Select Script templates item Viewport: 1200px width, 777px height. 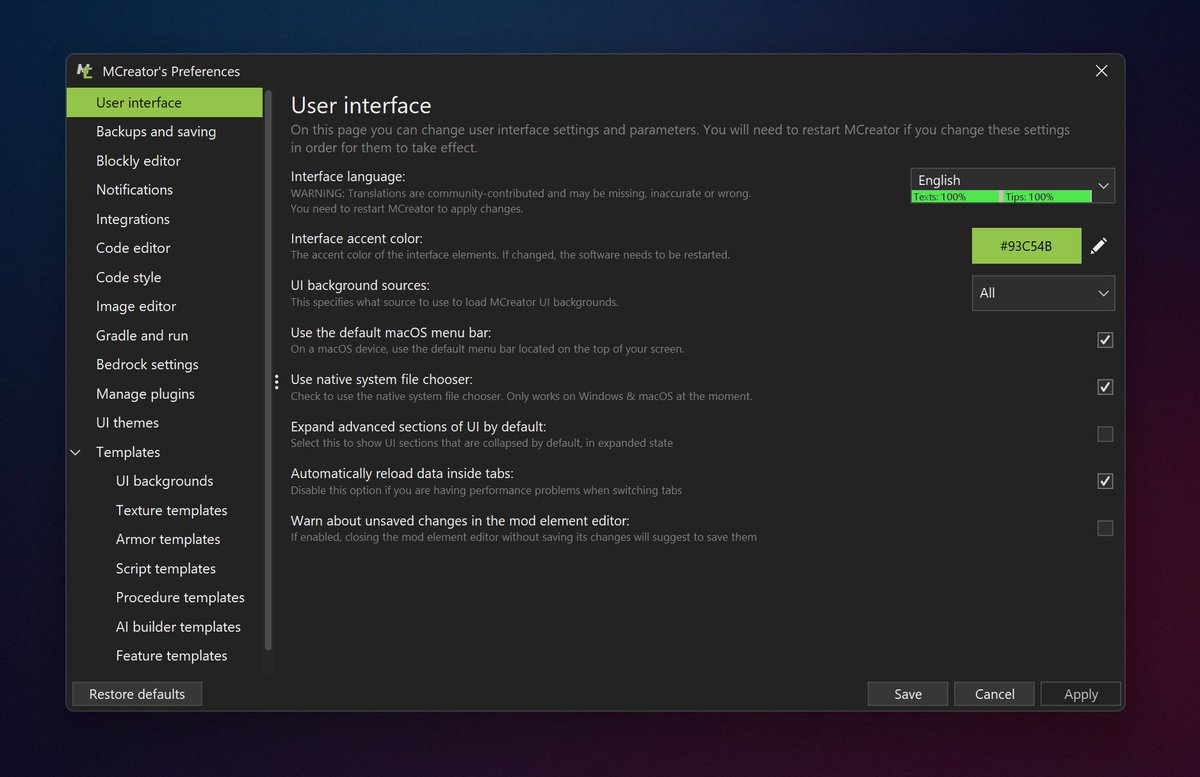(166, 568)
